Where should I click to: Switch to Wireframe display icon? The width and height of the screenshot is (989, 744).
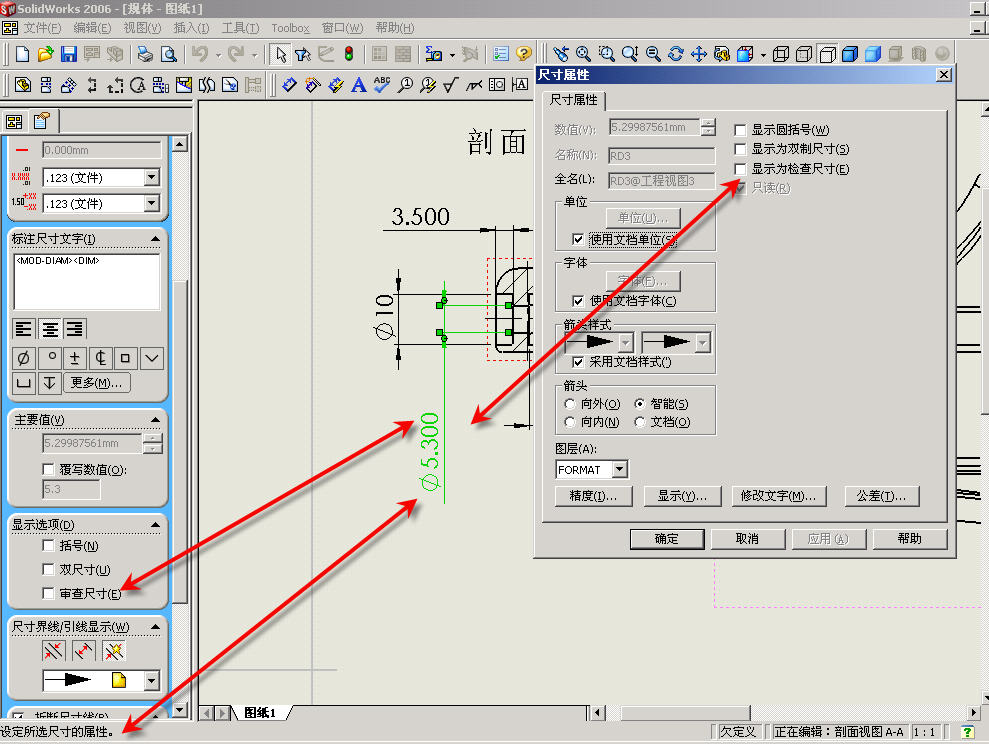coord(781,54)
